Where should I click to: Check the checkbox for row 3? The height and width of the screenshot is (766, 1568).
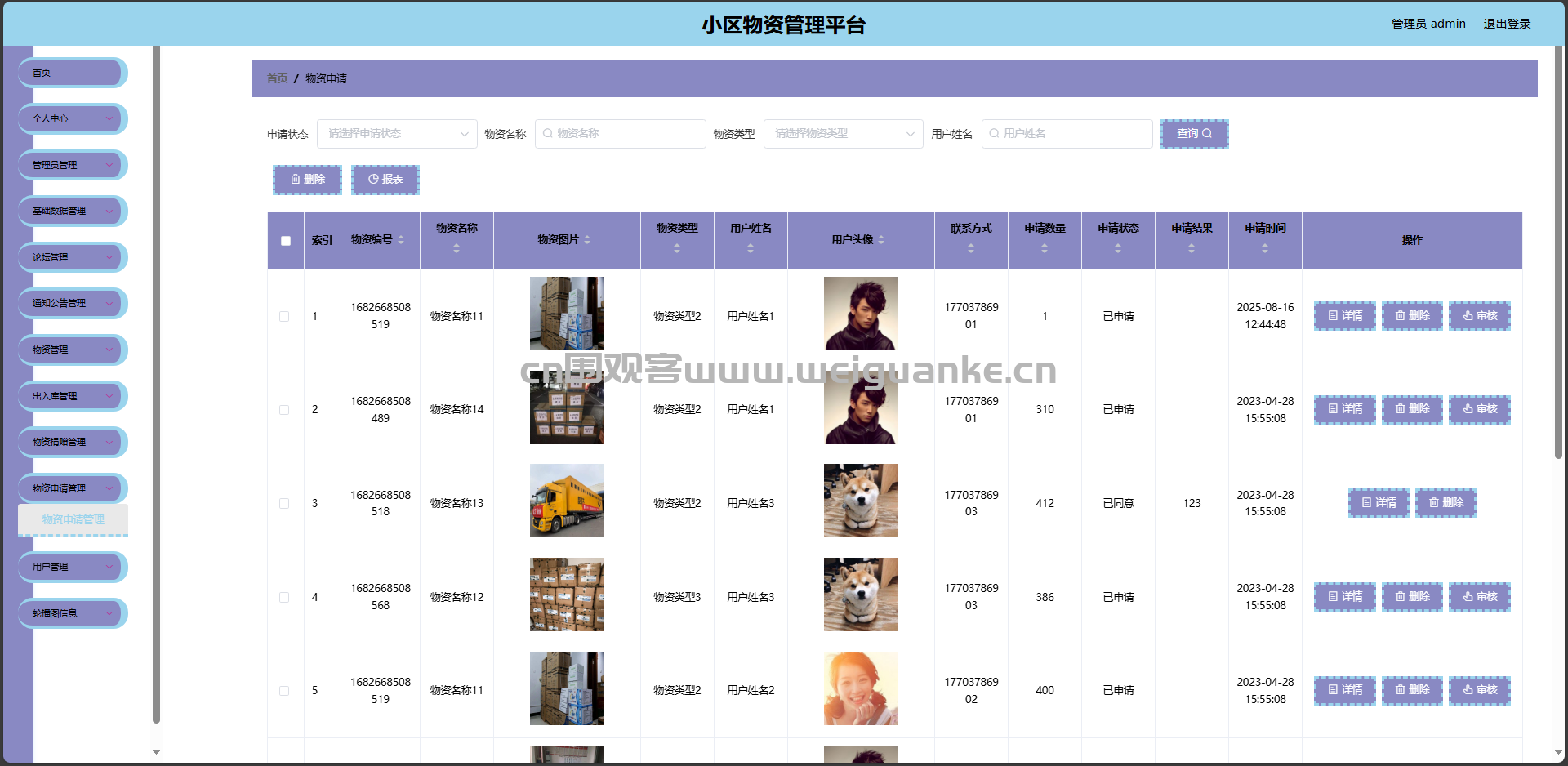(284, 503)
